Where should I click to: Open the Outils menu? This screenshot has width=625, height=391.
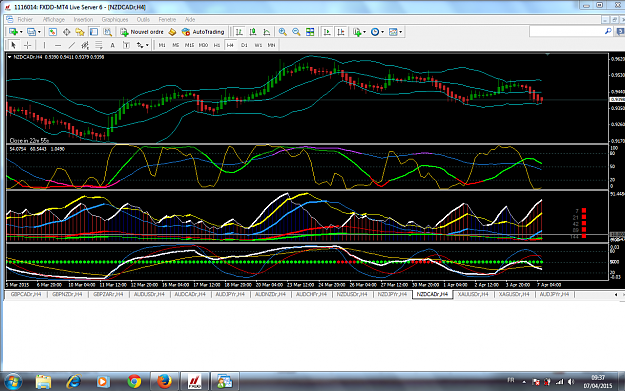click(x=143, y=20)
